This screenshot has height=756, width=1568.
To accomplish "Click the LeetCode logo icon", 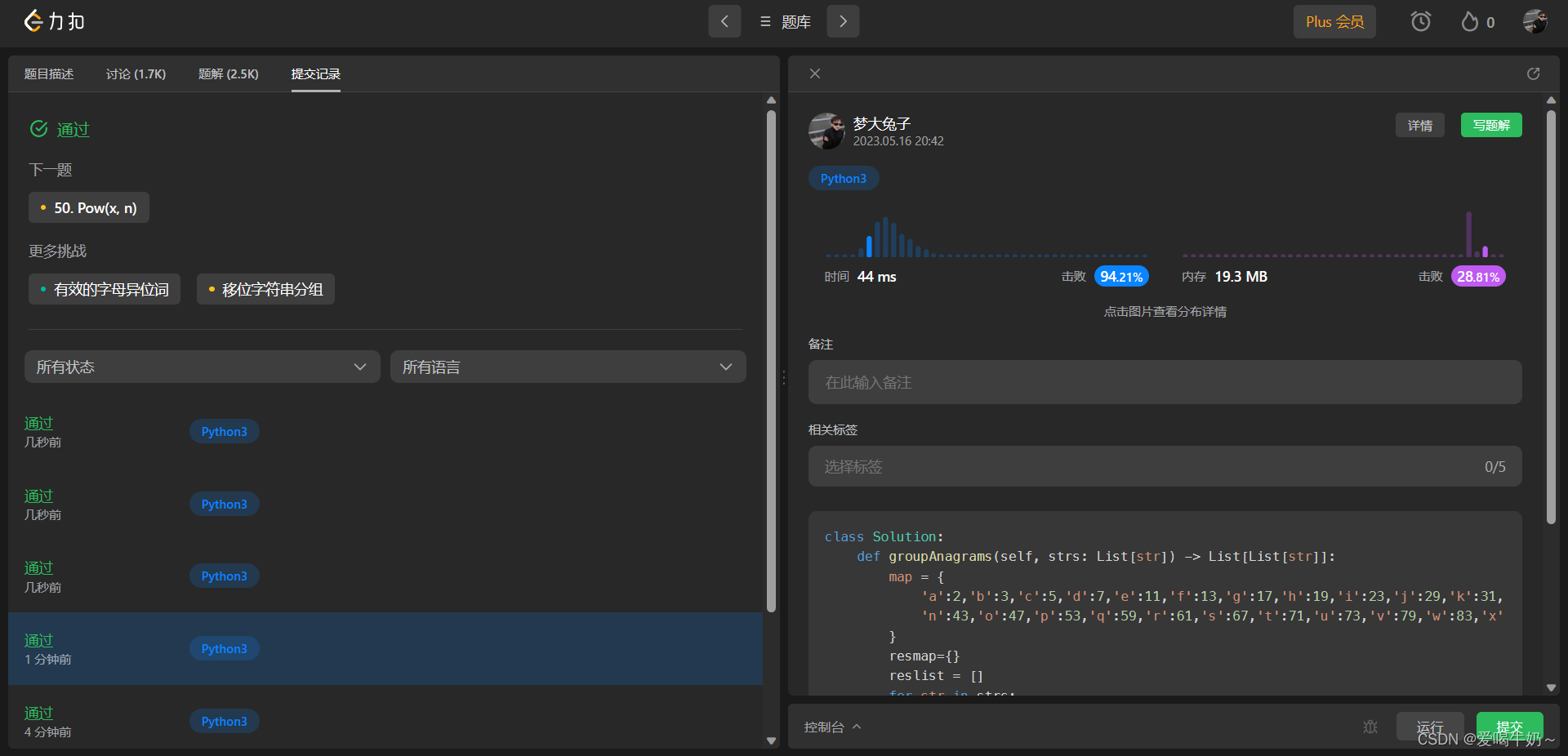I will click(x=33, y=21).
